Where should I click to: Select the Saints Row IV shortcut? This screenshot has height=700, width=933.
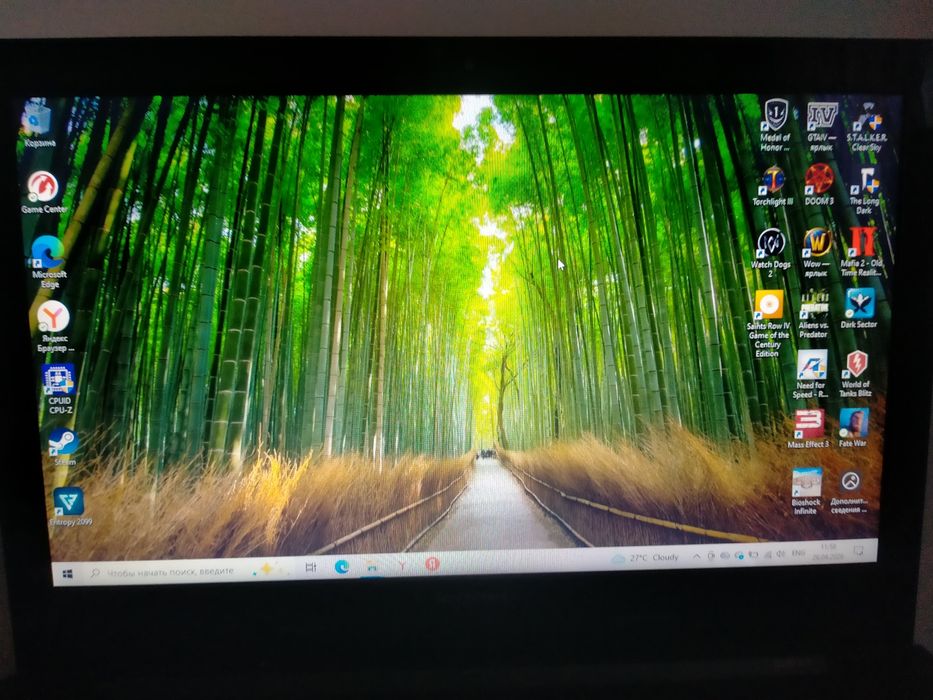[768, 324]
